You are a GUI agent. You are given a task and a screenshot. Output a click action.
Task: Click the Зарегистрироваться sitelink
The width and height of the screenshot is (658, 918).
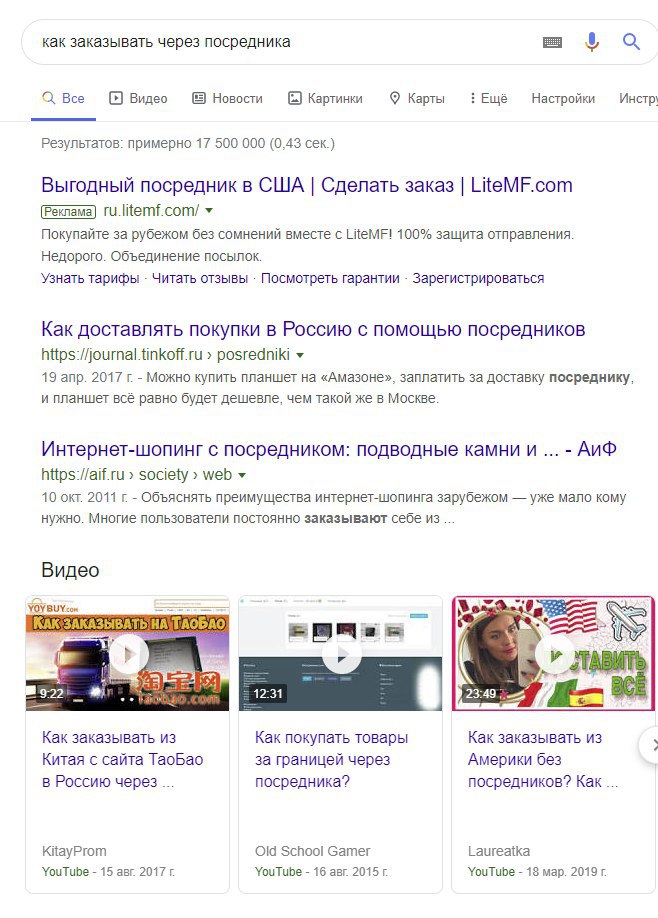tap(478, 278)
